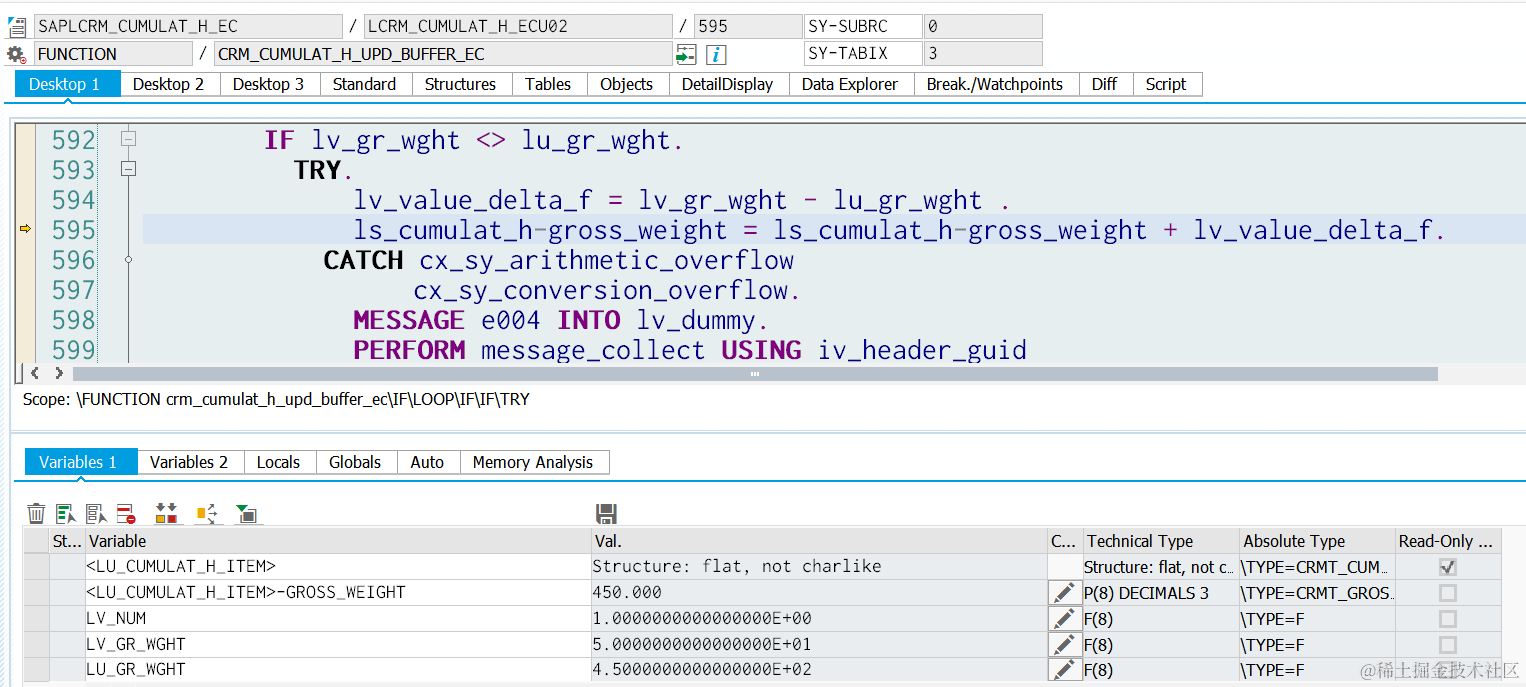The width and height of the screenshot is (1526, 687).
Task: Open the Break./Watchpoints tab
Action: click(995, 84)
